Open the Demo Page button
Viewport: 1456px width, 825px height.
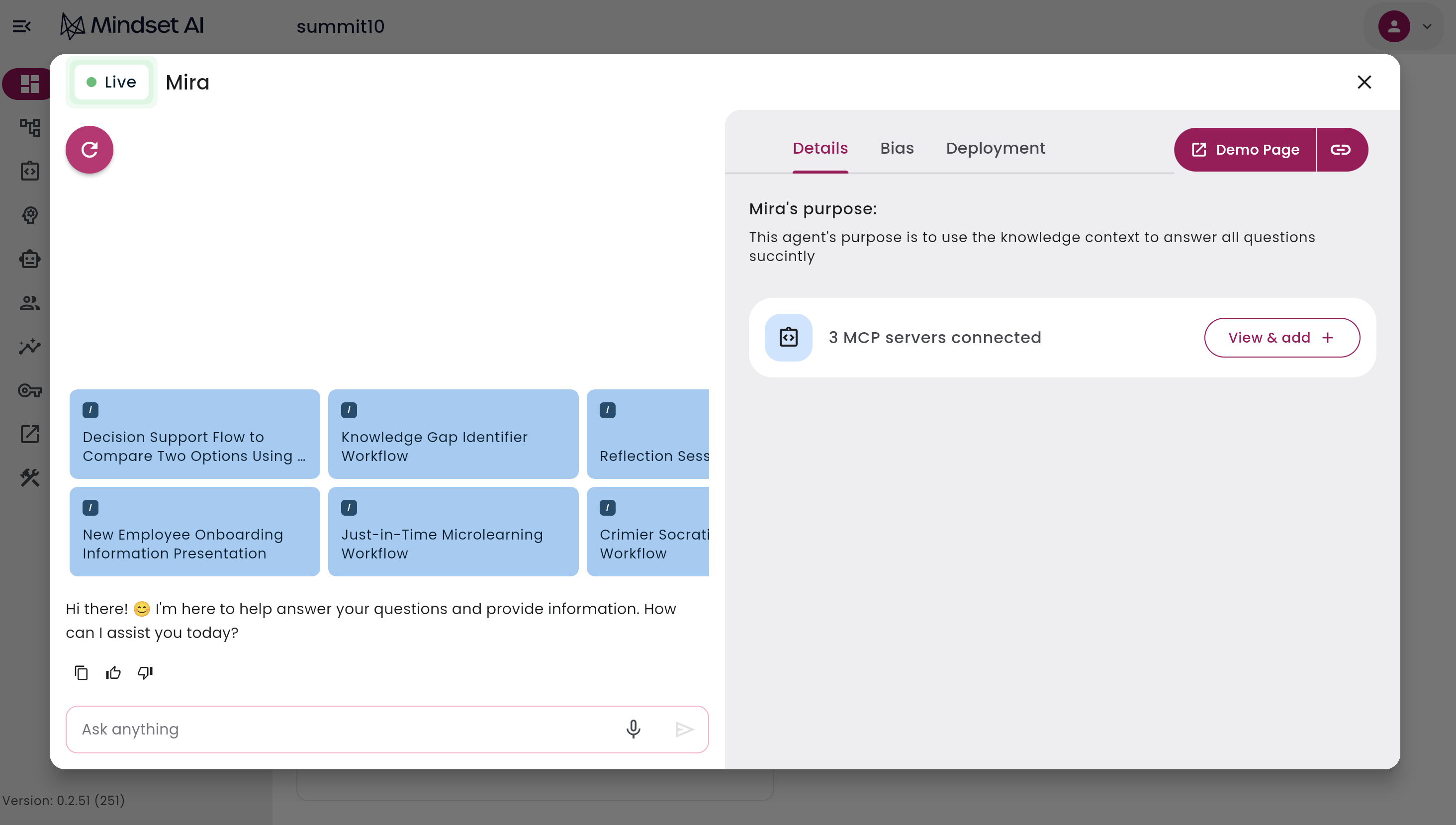tap(1245, 150)
